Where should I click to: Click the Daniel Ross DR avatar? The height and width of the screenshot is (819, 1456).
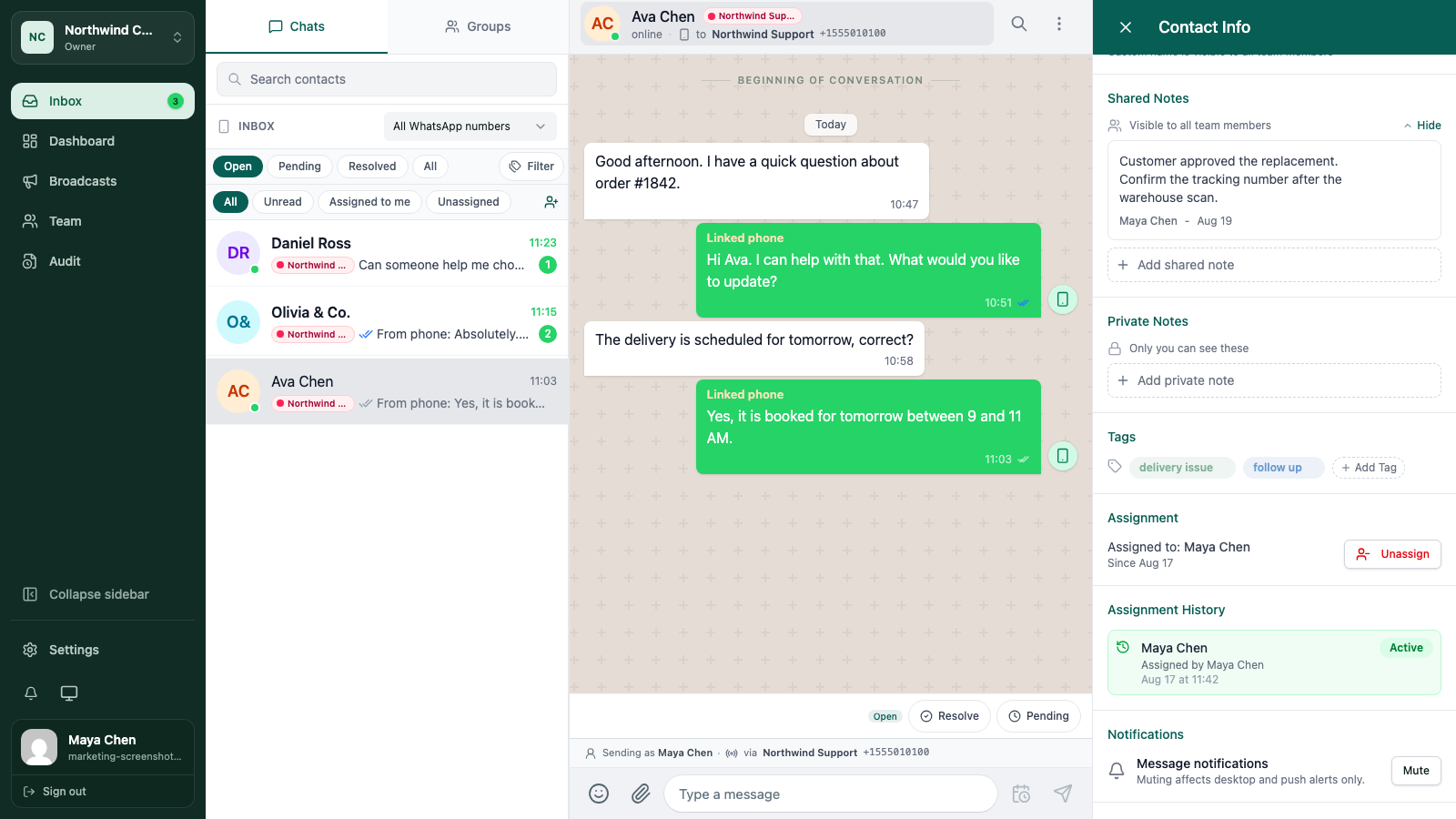(x=238, y=253)
